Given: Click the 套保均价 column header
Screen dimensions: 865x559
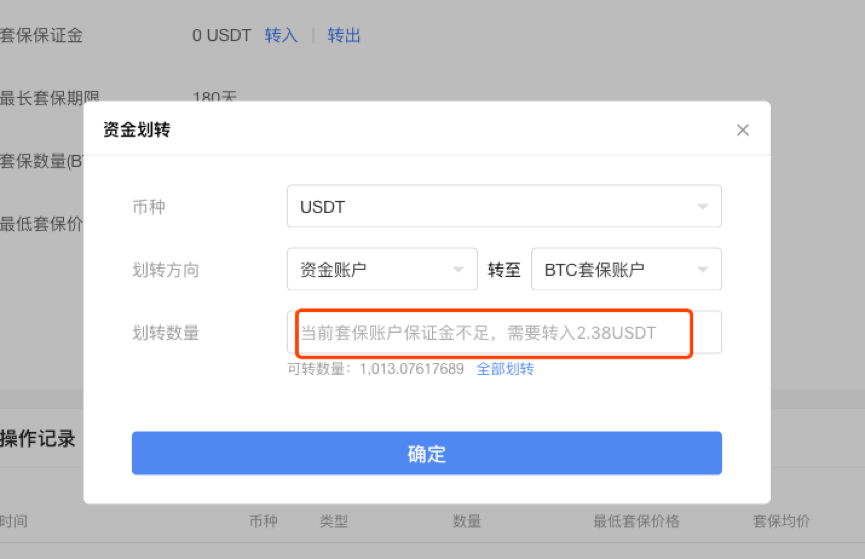Looking at the screenshot, I should click(x=781, y=521).
